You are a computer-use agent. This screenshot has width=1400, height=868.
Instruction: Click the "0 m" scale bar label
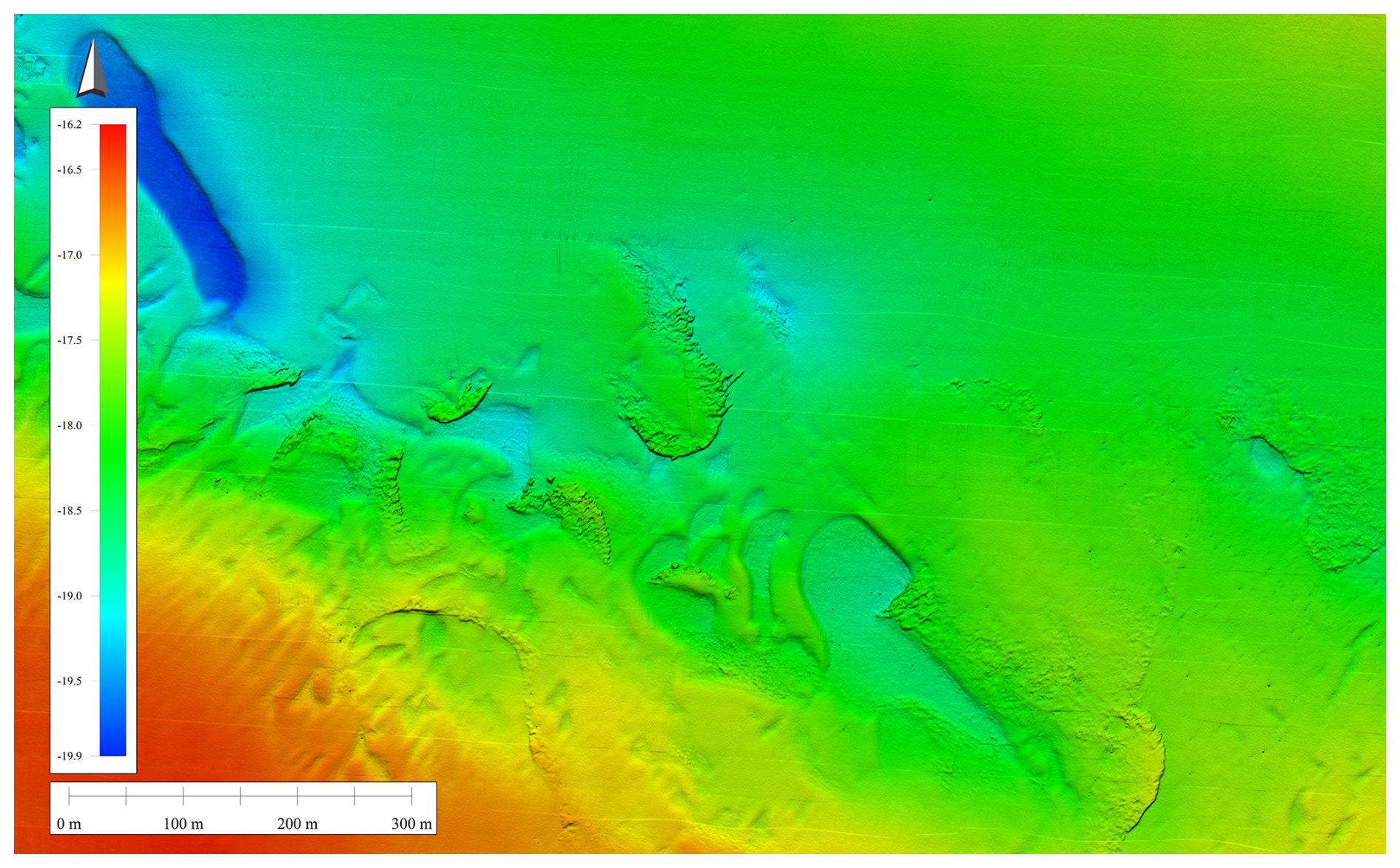pos(69,824)
